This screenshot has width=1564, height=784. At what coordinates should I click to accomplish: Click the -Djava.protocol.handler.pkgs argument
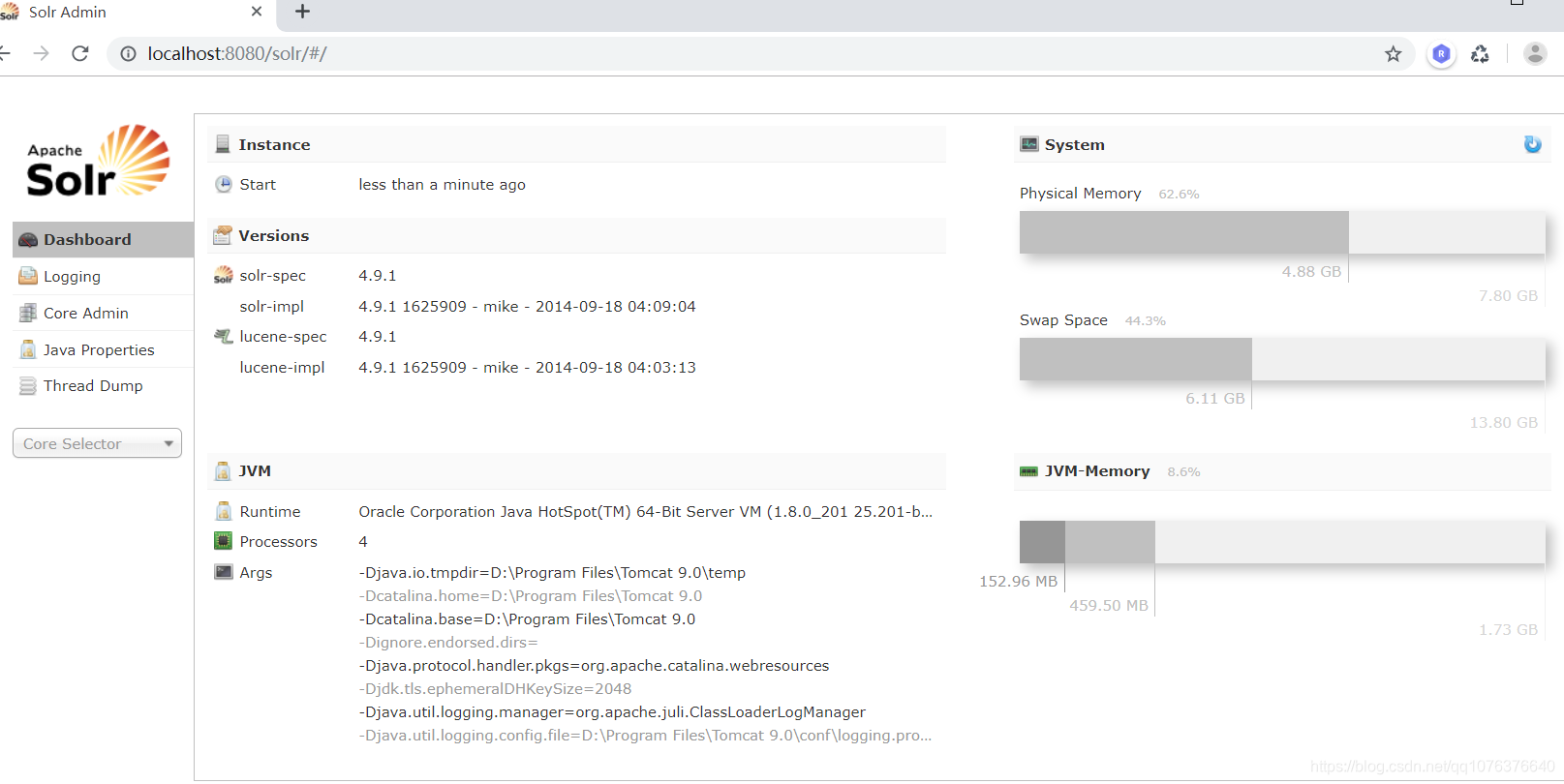(x=594, y=665)
